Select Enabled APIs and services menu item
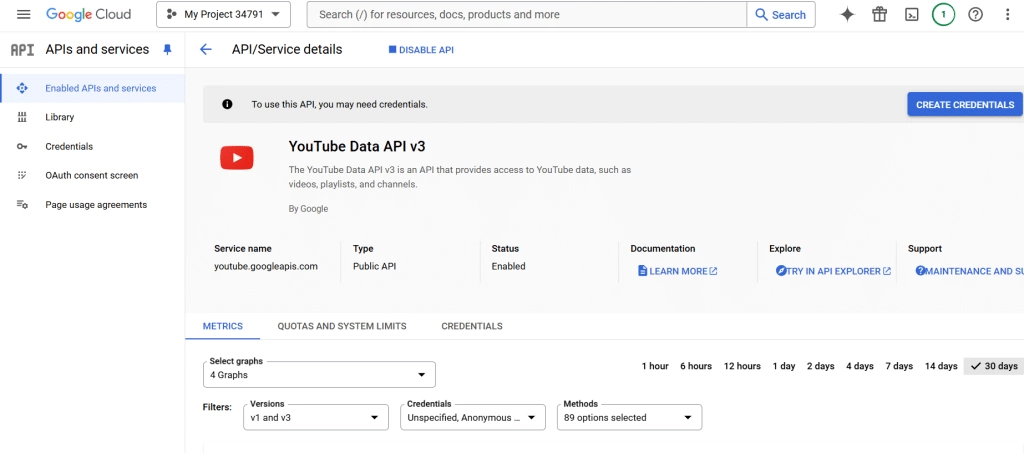 [93, 88]
